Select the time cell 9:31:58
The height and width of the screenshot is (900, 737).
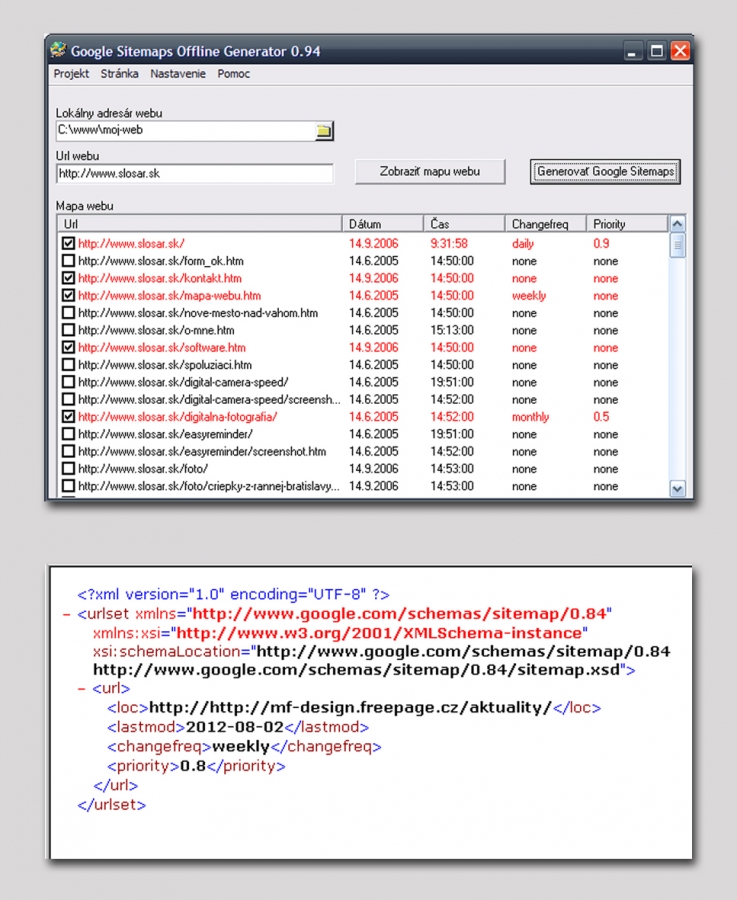[x=449, y=244]
